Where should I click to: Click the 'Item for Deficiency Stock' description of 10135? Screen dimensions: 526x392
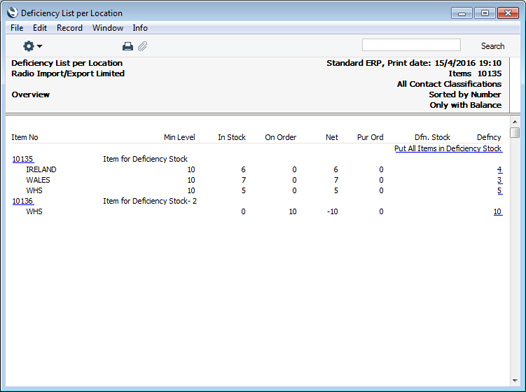coord(145,159)
